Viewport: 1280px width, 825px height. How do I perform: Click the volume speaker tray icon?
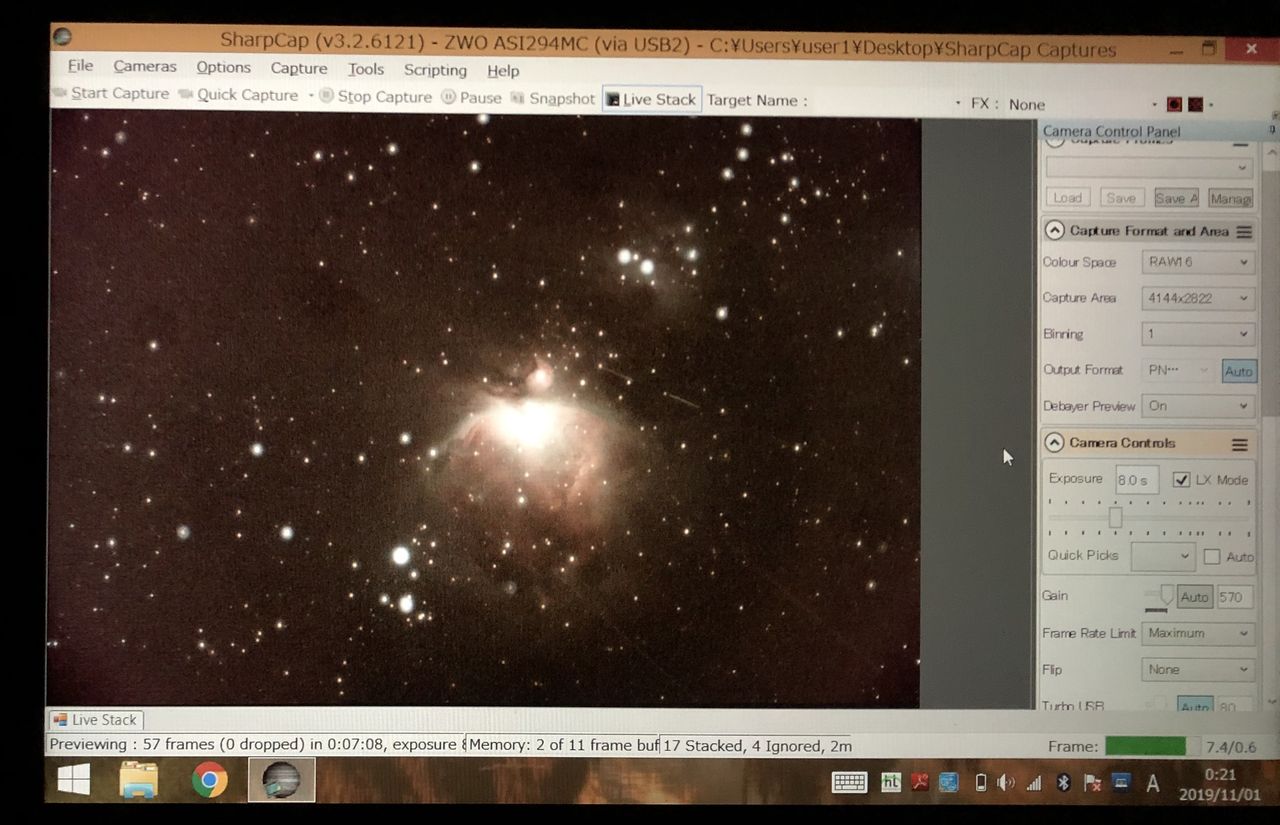click(1006, 783)
